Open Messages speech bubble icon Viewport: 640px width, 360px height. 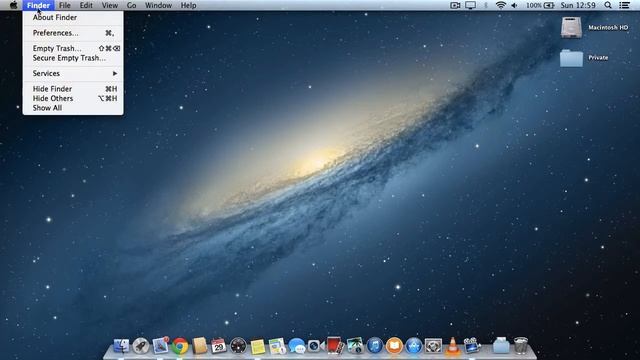pos(297,347)
